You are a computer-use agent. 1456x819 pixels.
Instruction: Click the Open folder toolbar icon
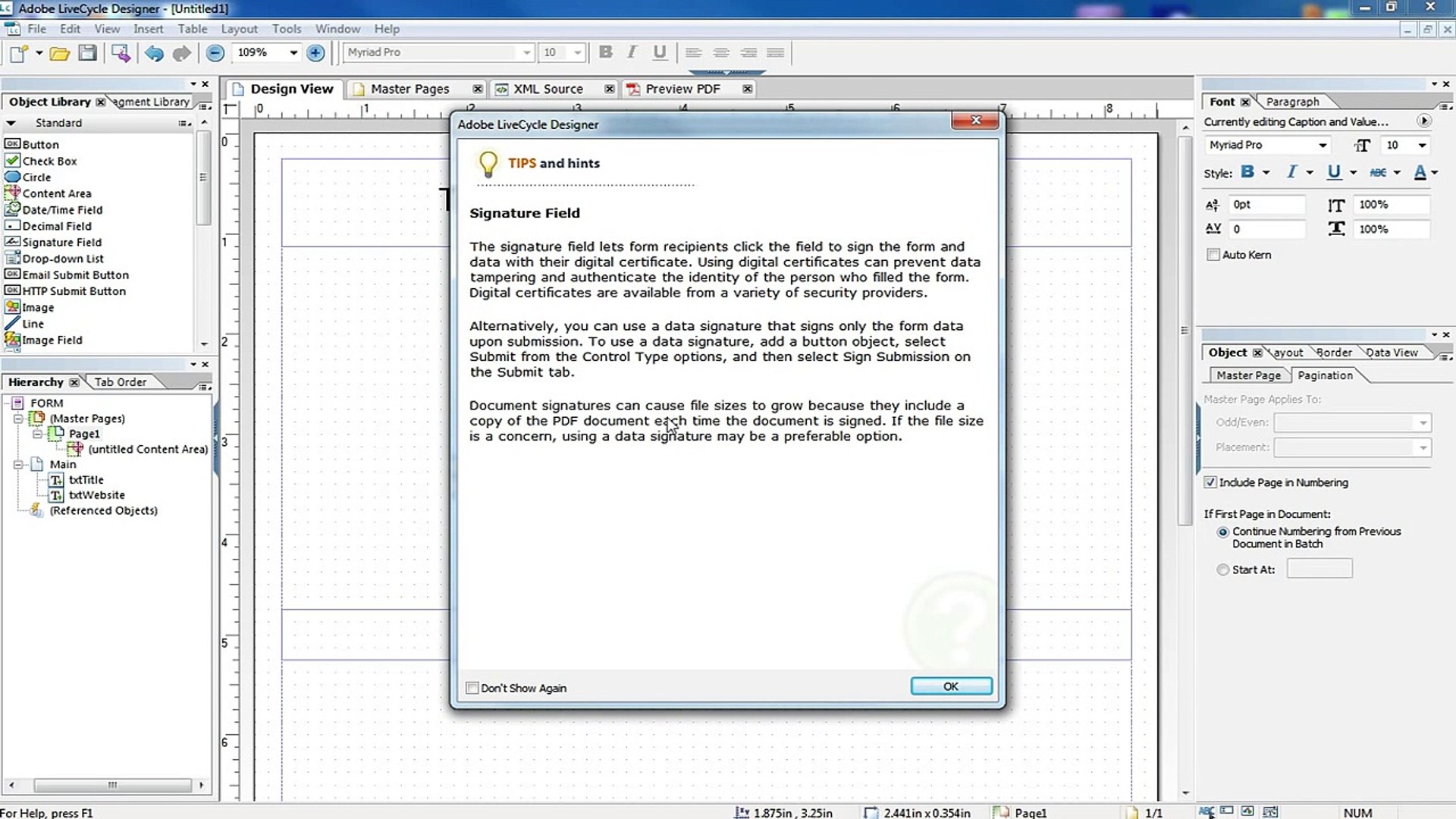click(x=59, y=53)
